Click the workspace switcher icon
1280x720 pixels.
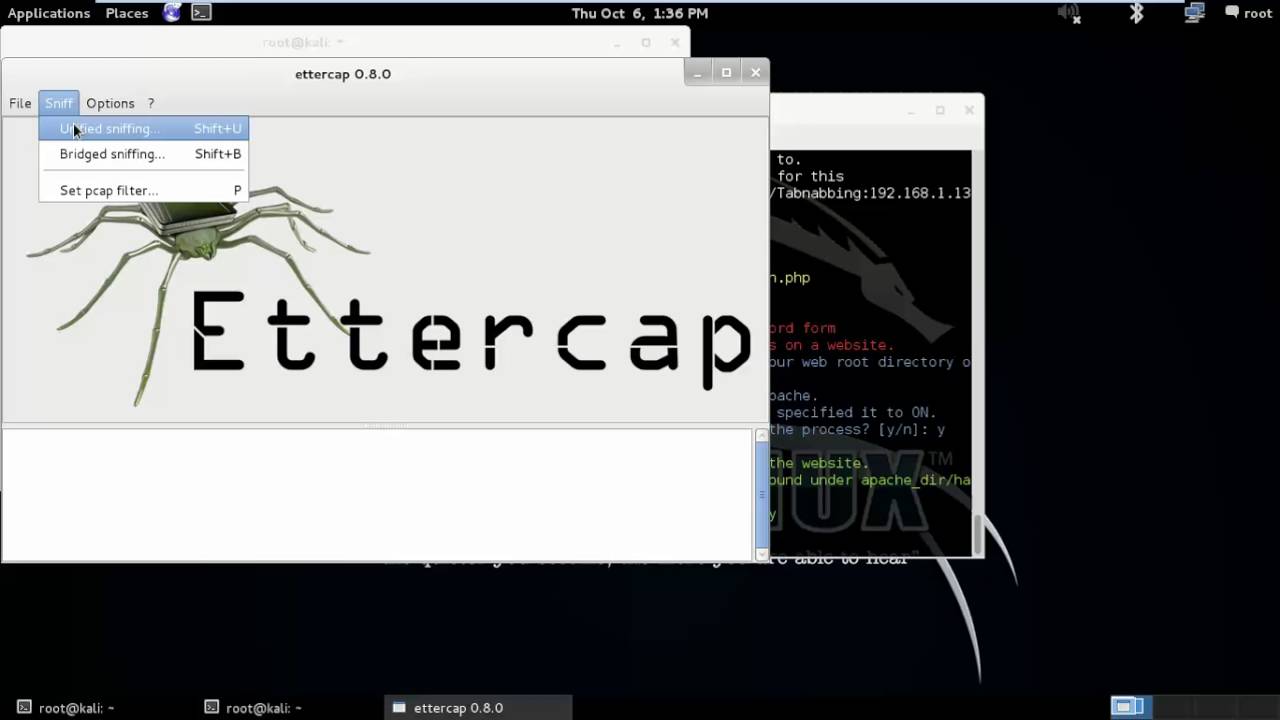1131,707
